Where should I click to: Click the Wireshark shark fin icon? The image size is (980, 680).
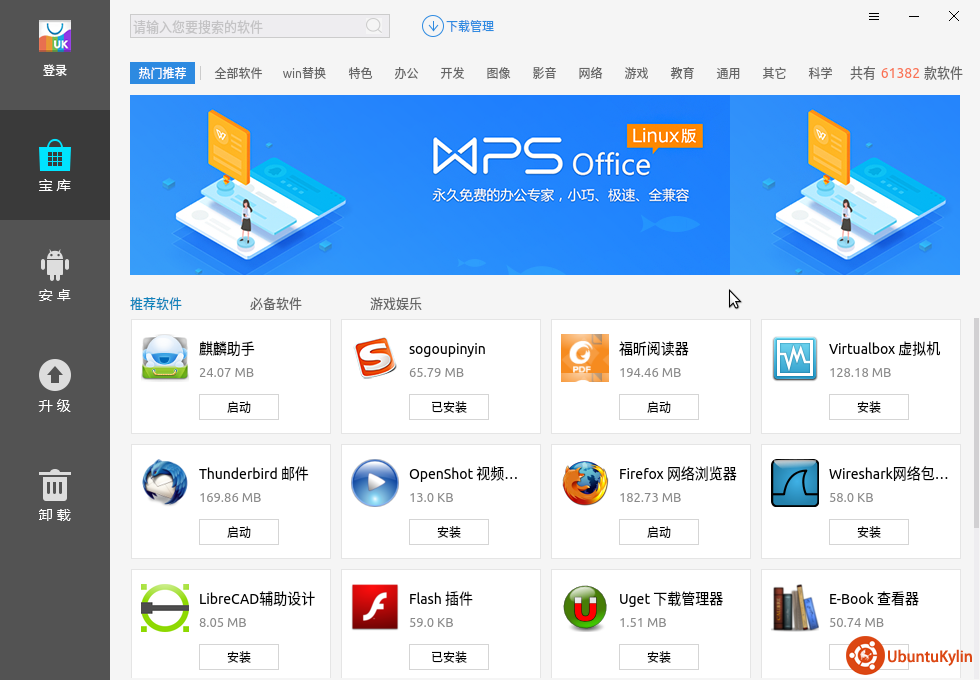click(x=795, y=484)
